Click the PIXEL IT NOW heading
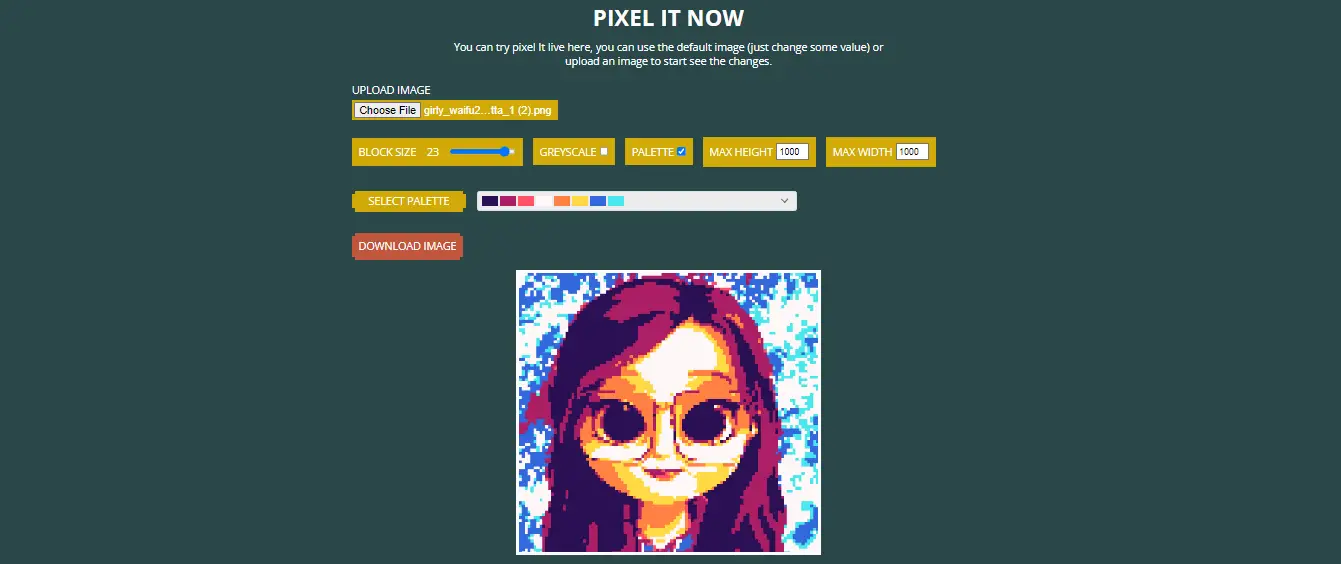Screen dimensions: 1341x564 pyautogui.click(x=669, y=18)
